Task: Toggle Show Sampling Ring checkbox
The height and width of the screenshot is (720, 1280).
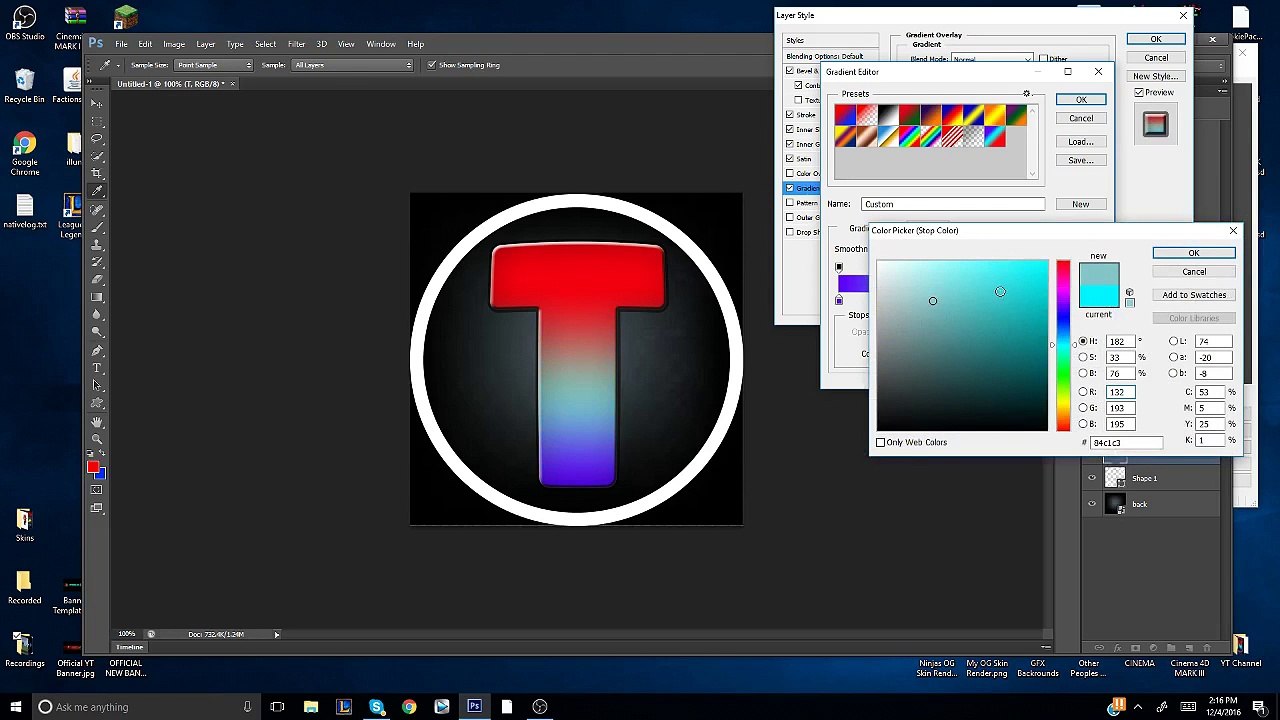Action: tap(431, 65)
